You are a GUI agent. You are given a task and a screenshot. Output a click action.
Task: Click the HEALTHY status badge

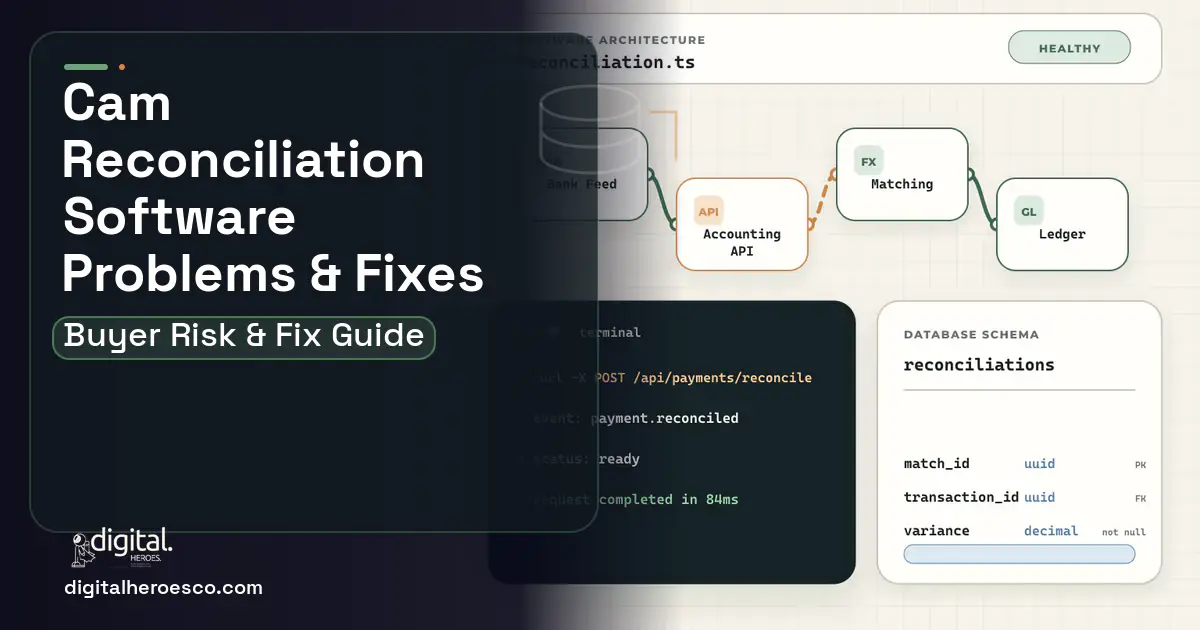coord(1069,48)
